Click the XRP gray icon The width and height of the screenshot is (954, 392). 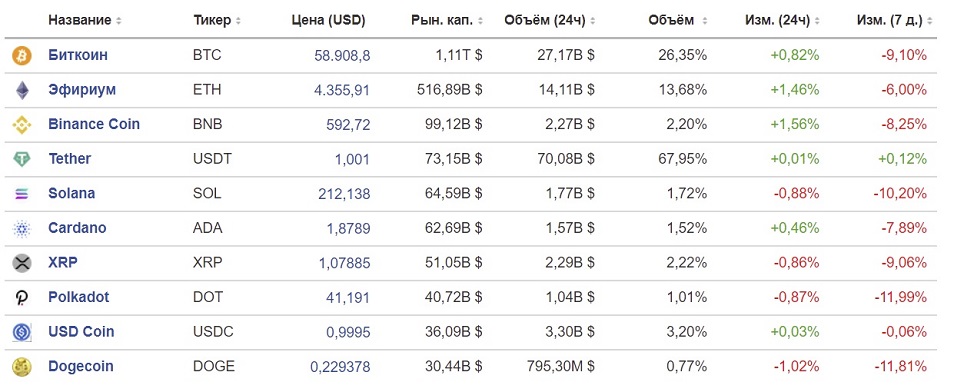22,264
